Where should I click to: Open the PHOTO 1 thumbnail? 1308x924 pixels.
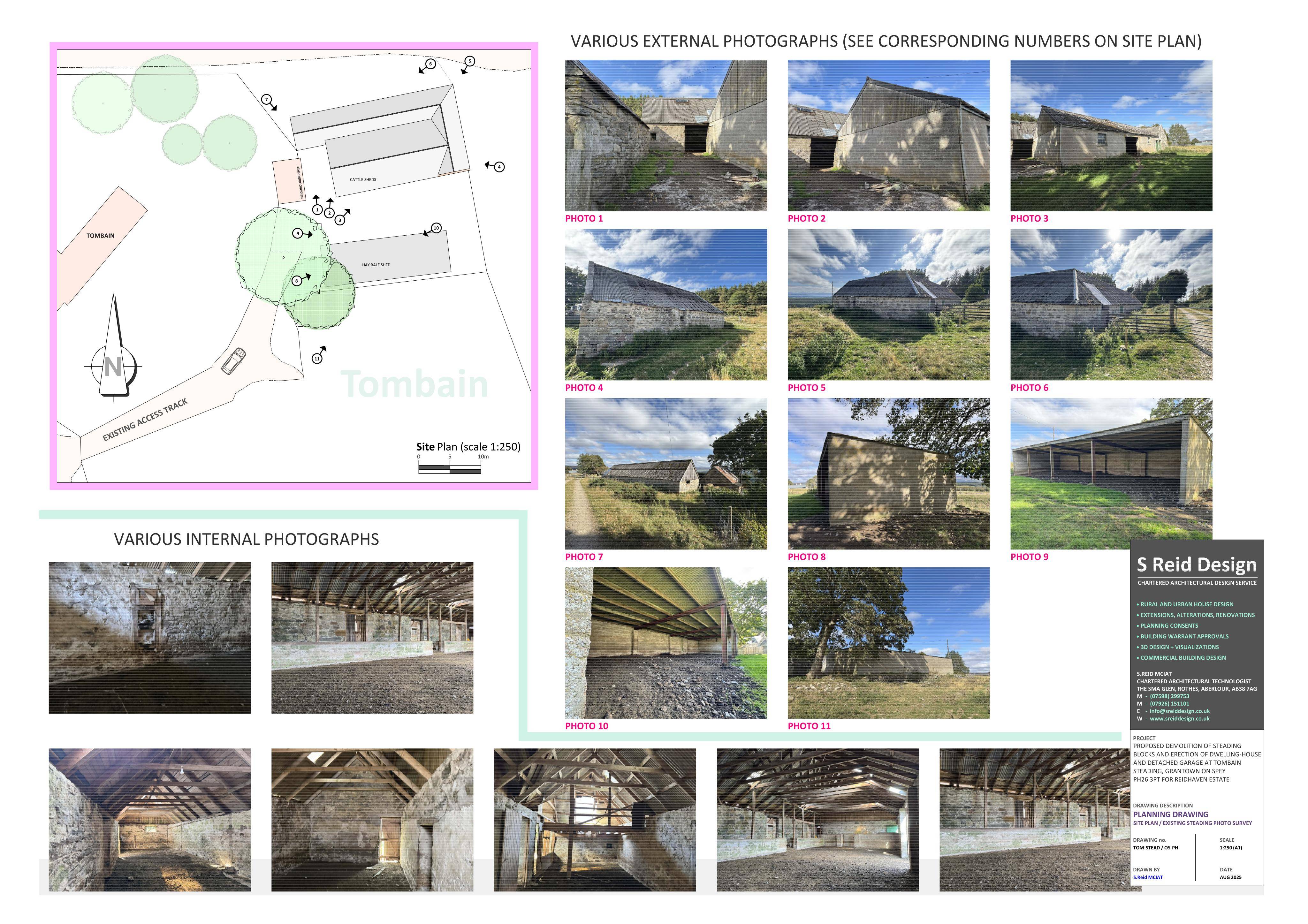pyautogui.click(x=666, y=136)
